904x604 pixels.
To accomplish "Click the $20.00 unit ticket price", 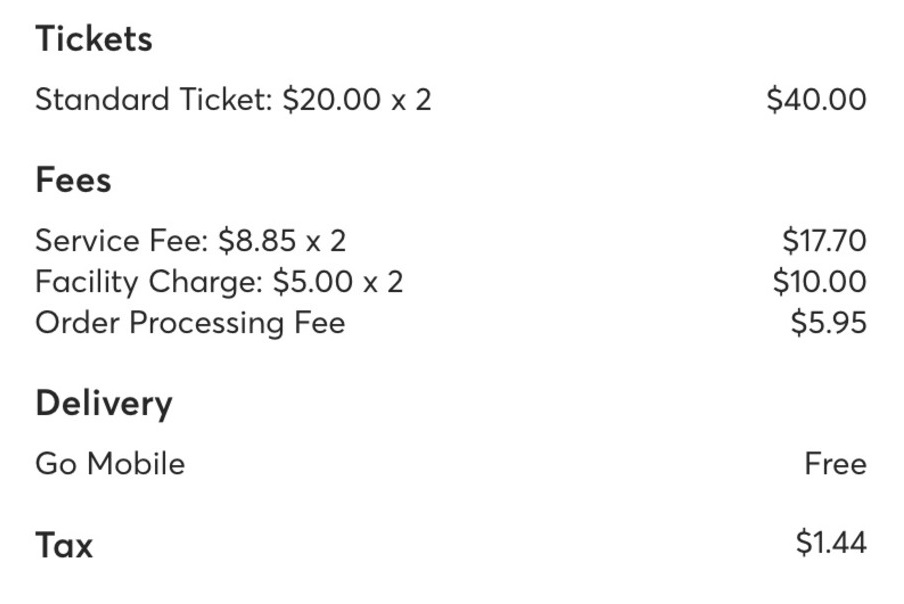I will [330, 100].
